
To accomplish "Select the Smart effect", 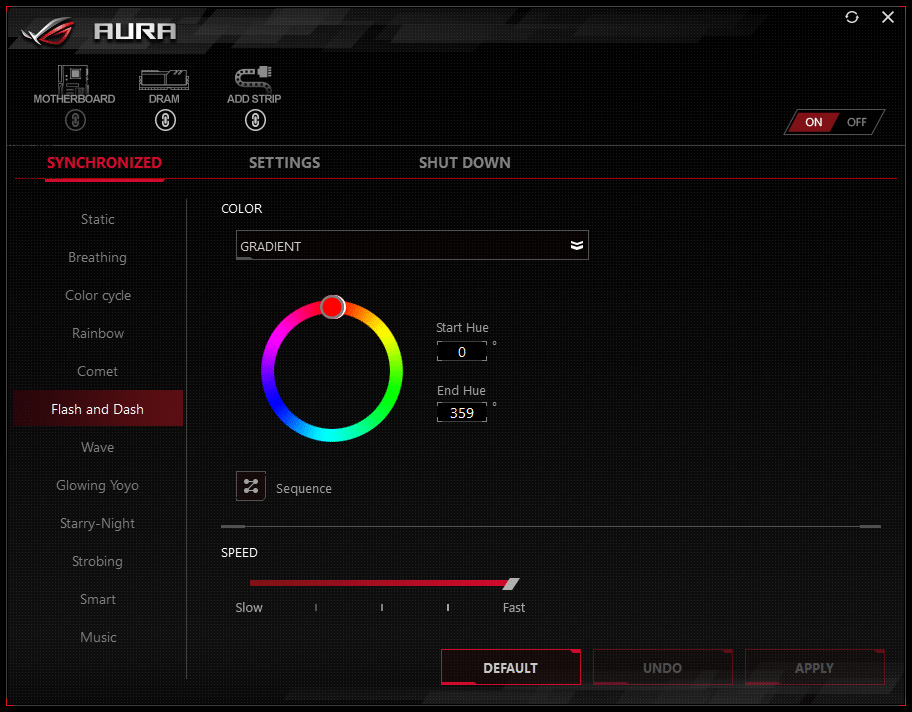I will point(98,599).
